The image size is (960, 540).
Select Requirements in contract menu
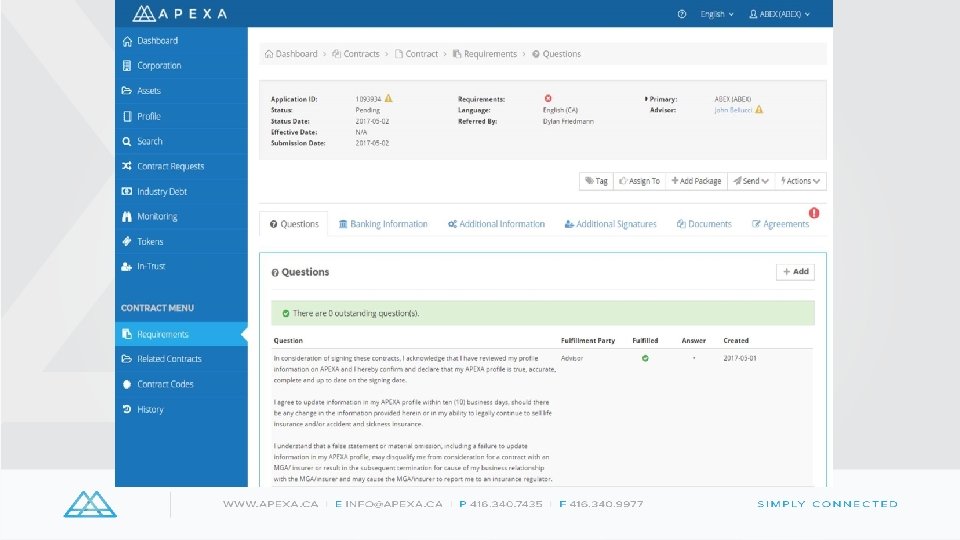point(181,334)
